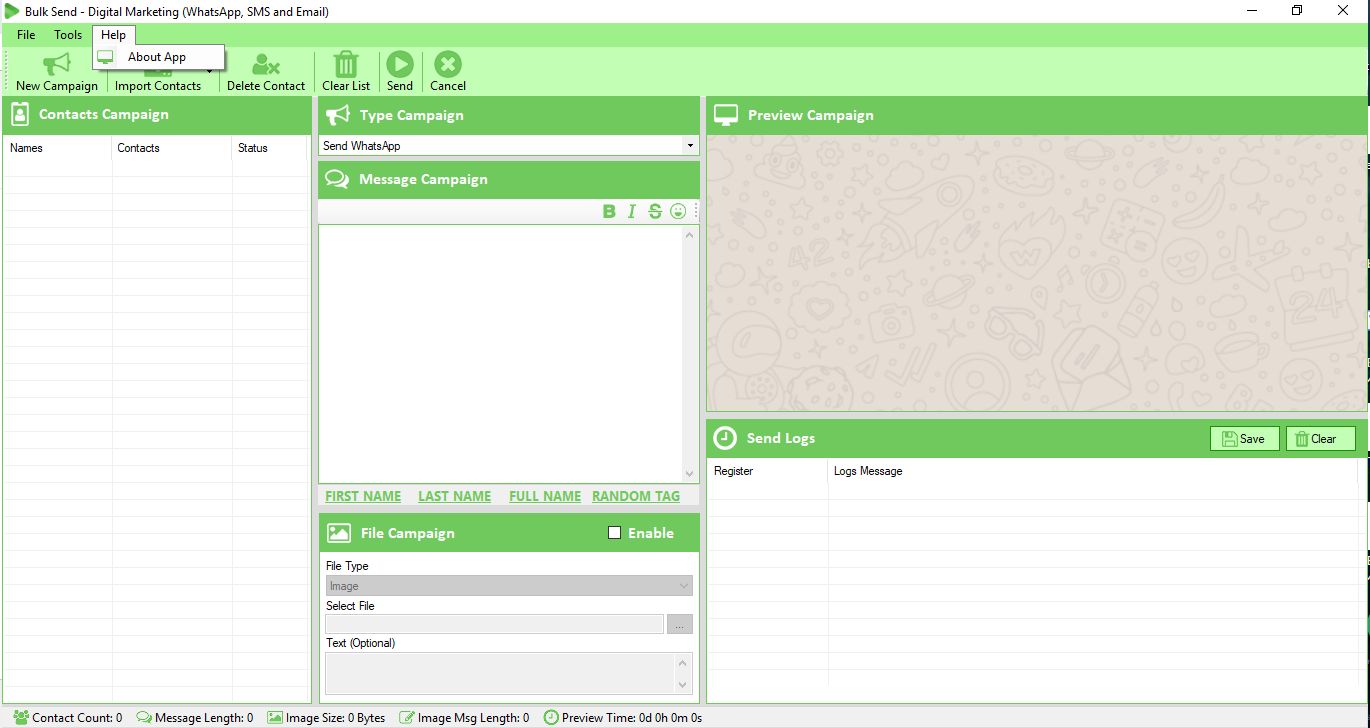1370x728 pixels.
Task: Choose About App from the Help menu
Action: coord(158,57)
